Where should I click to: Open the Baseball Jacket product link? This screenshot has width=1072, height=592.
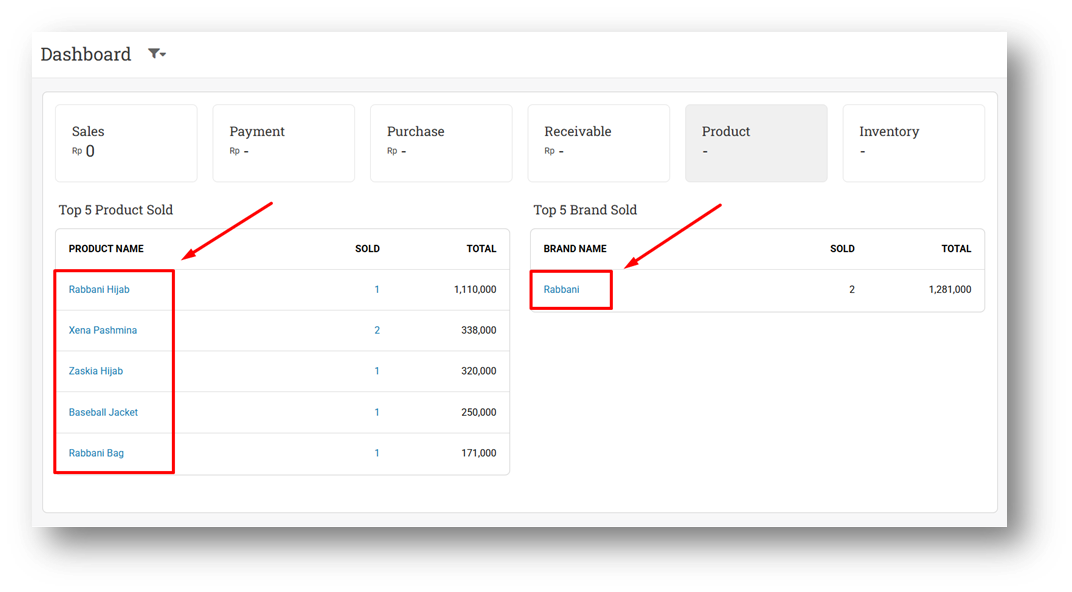point(103,412)
